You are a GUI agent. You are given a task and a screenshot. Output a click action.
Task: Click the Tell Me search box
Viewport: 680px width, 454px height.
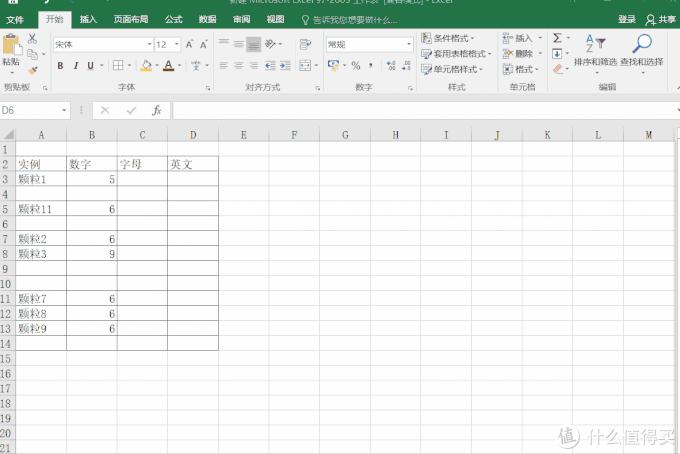(x=350, y=20)
